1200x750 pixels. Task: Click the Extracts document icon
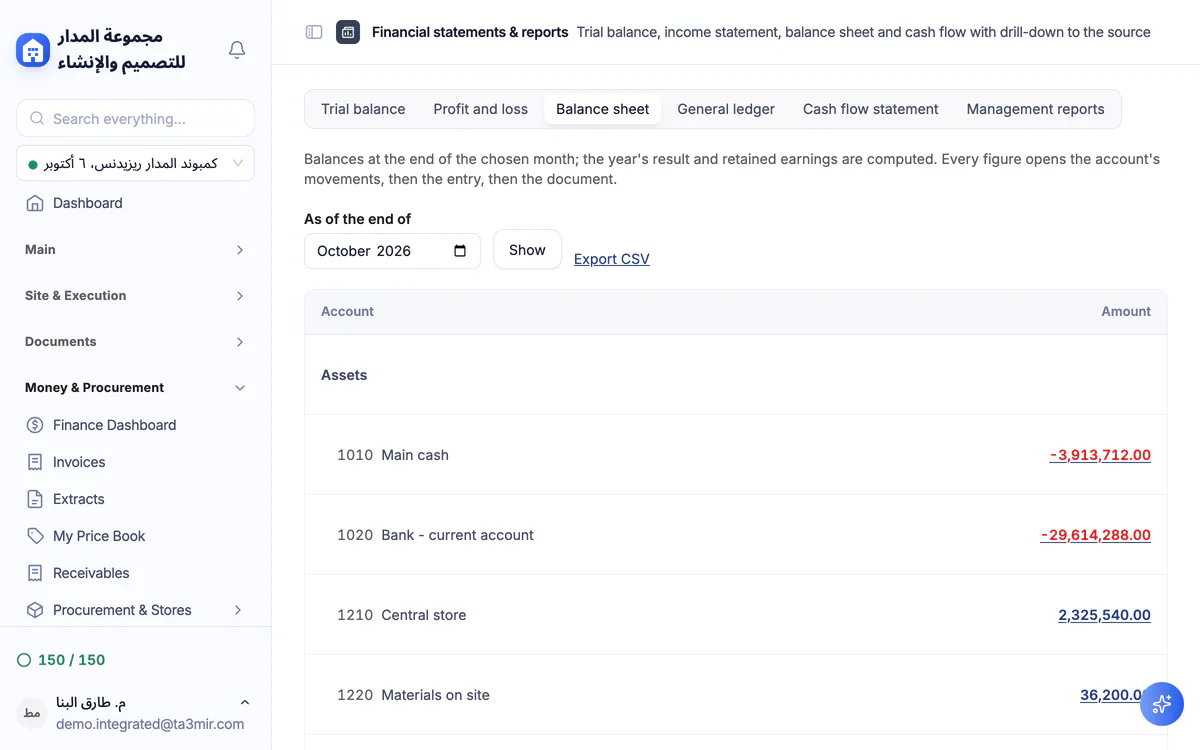pos(35,499)
